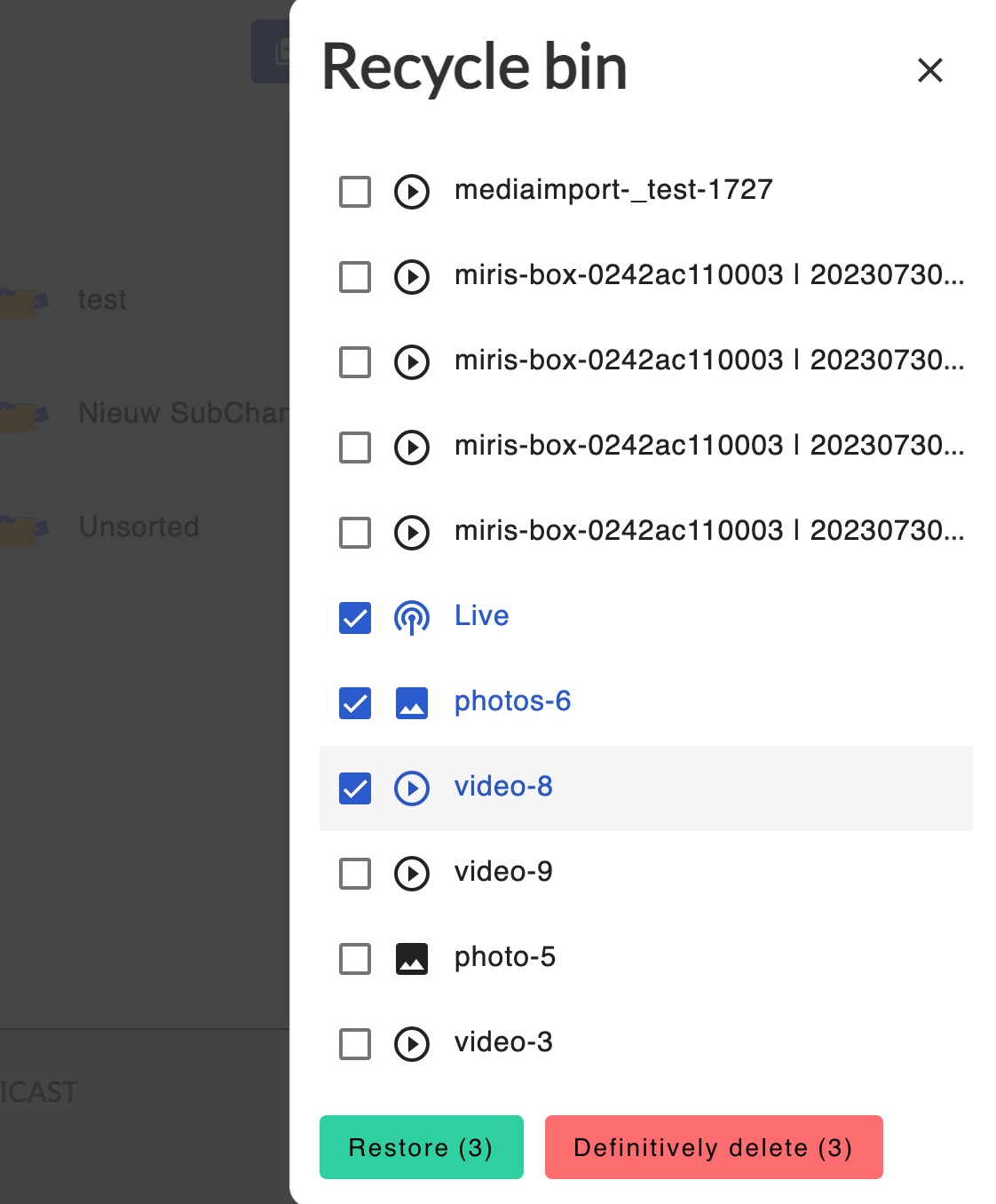Click the photo-5 item name
The height and width of the screenshot is (1204, 996).
(505, 957)
